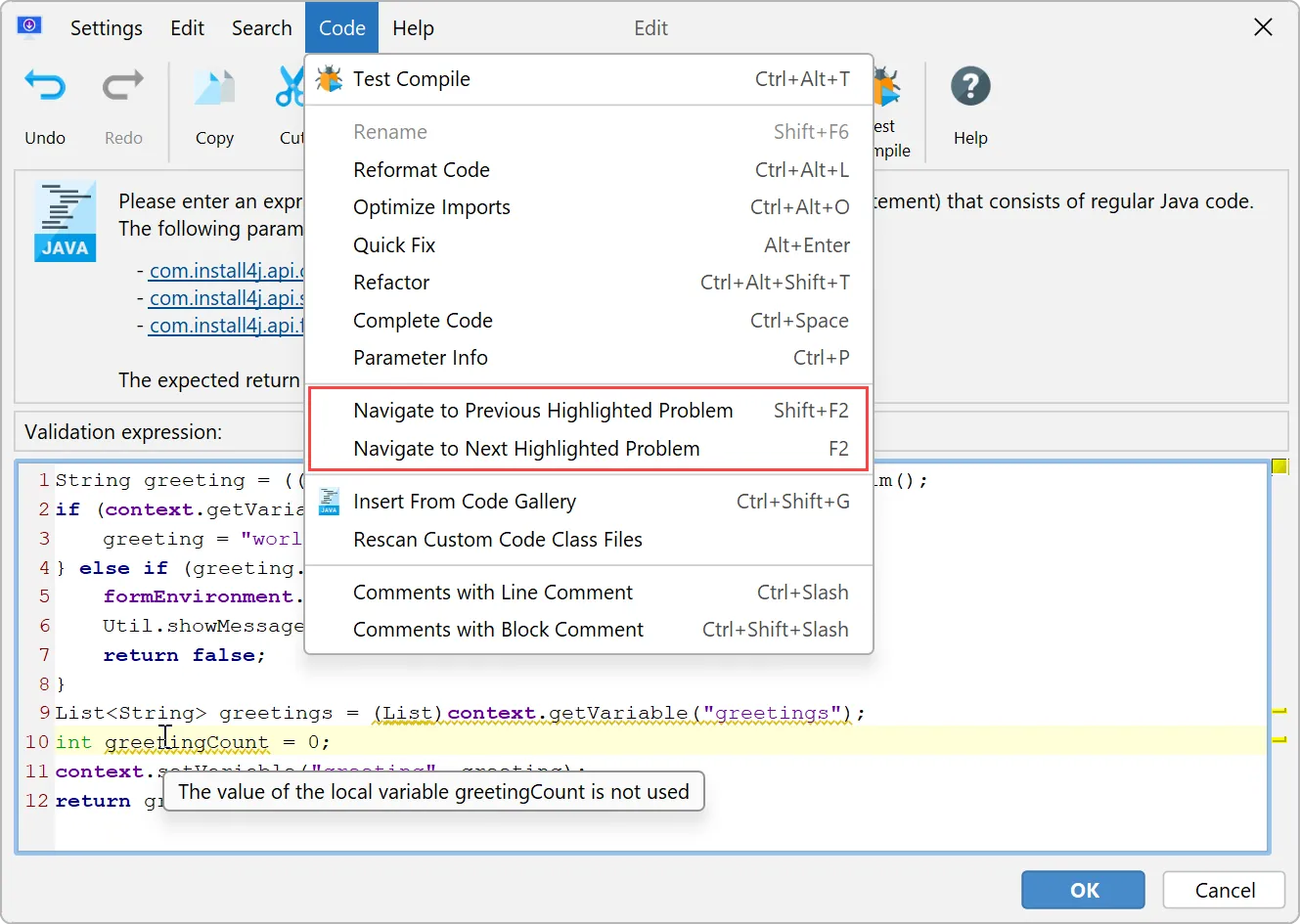Choose Test Compile from Code menu
1300x924 pixels.
(x=589, y=79)
